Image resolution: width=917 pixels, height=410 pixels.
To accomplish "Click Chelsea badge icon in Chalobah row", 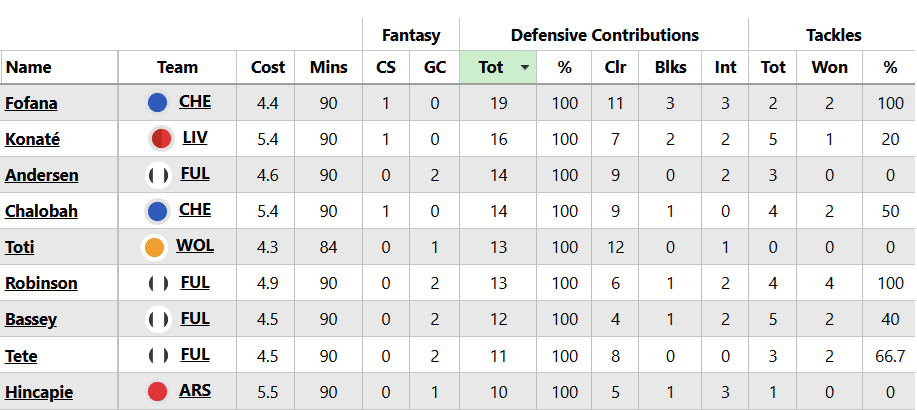I will point(157,211).
